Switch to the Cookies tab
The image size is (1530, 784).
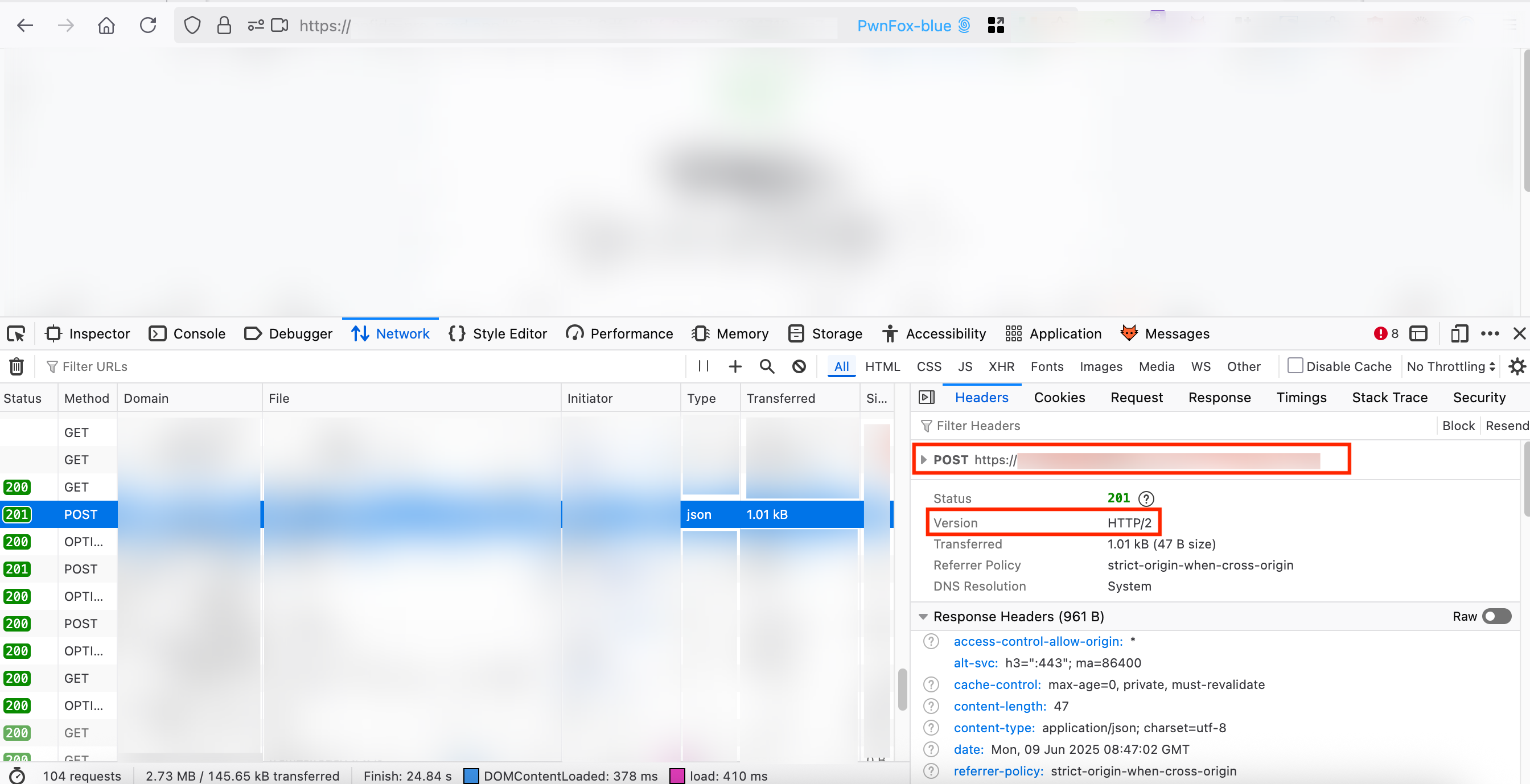[1060, 398]
